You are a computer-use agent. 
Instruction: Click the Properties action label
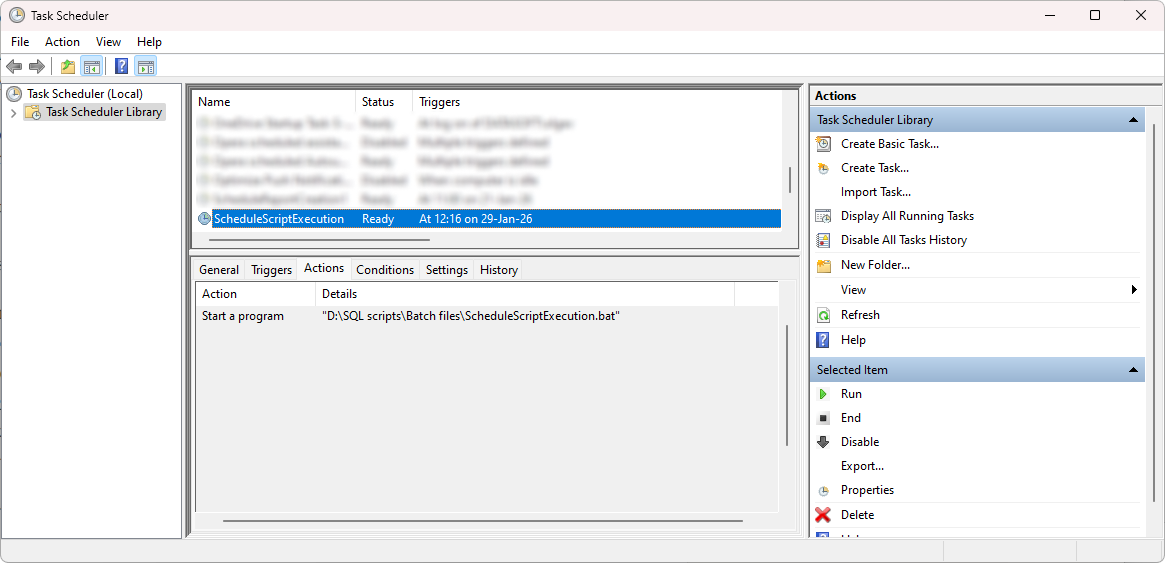[x=868, y=490]
